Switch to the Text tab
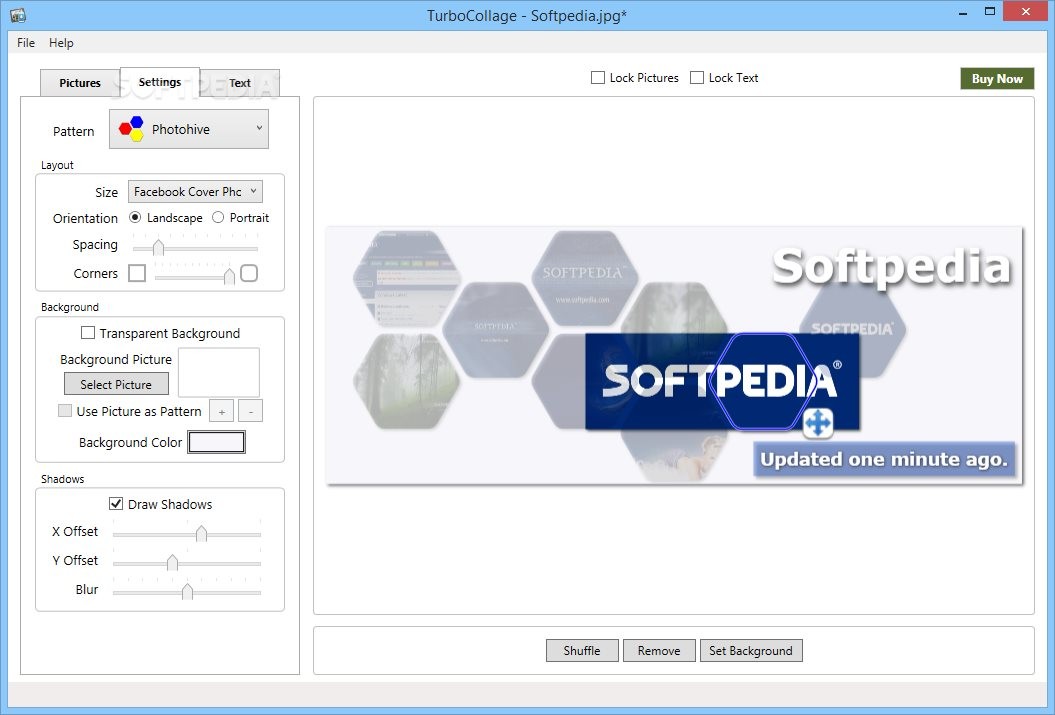Image resolution: width=1055 pixels, height=715 pixels. pos(240,83)
